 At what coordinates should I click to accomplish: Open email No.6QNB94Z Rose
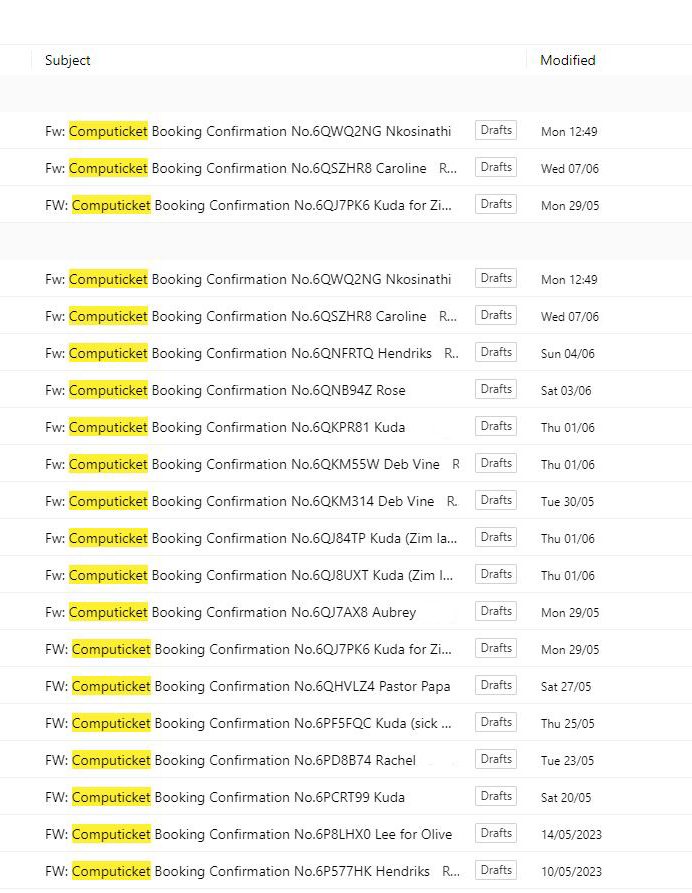point(248,390)
